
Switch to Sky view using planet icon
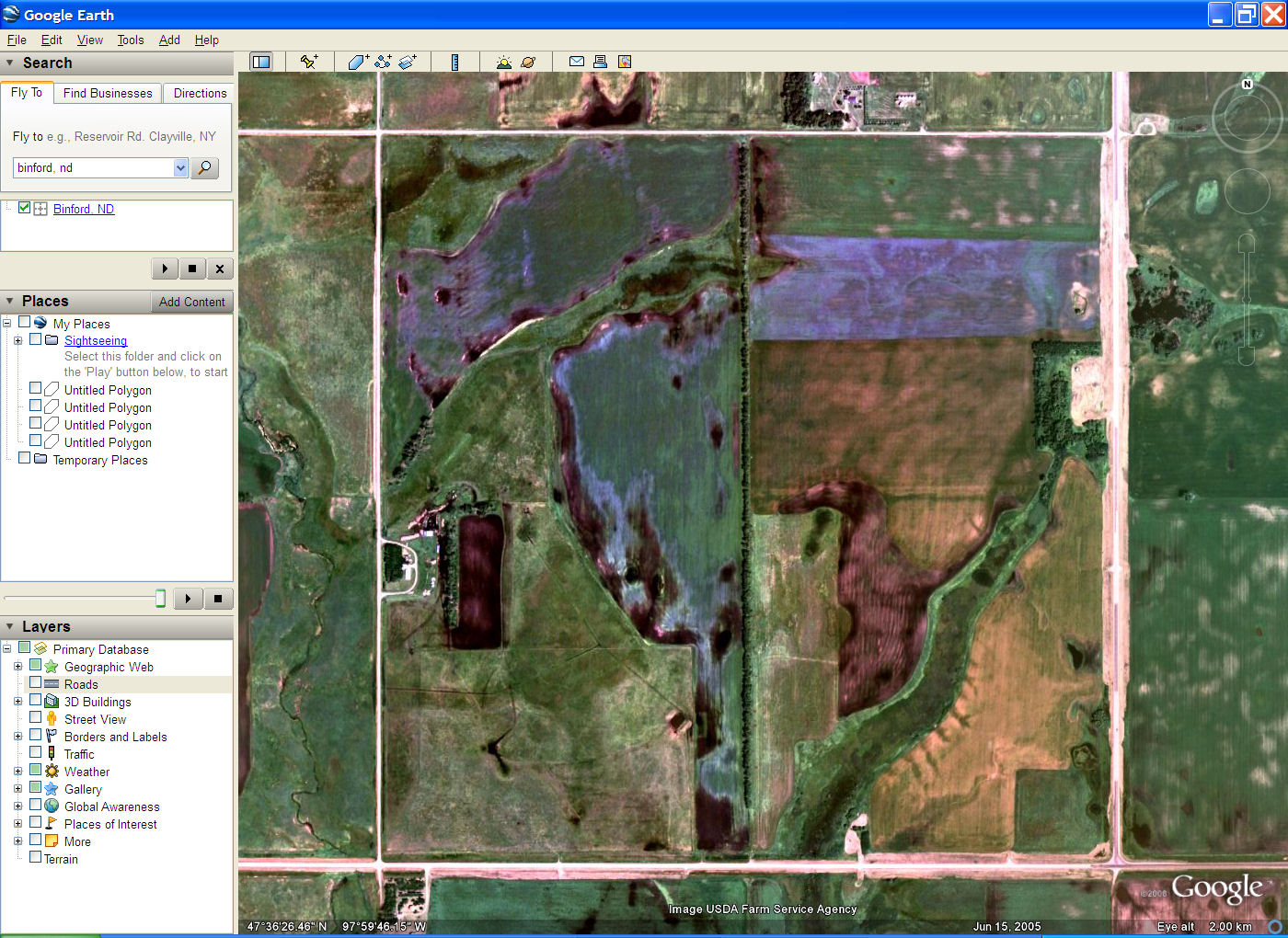pyautogui.click(x=528, y=62)
